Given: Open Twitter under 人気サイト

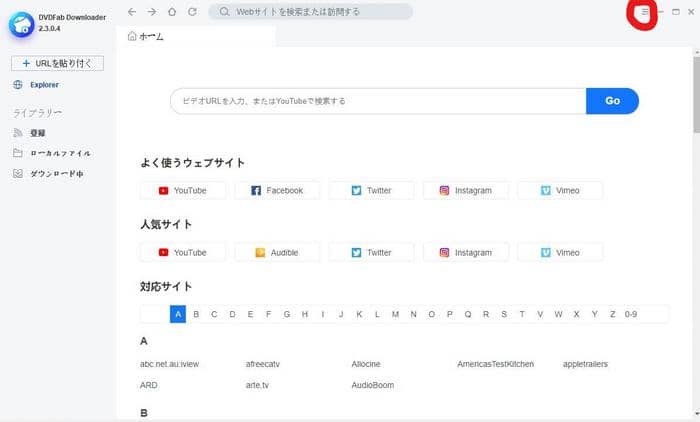Looking at the screenshot, I should point(371,253).
